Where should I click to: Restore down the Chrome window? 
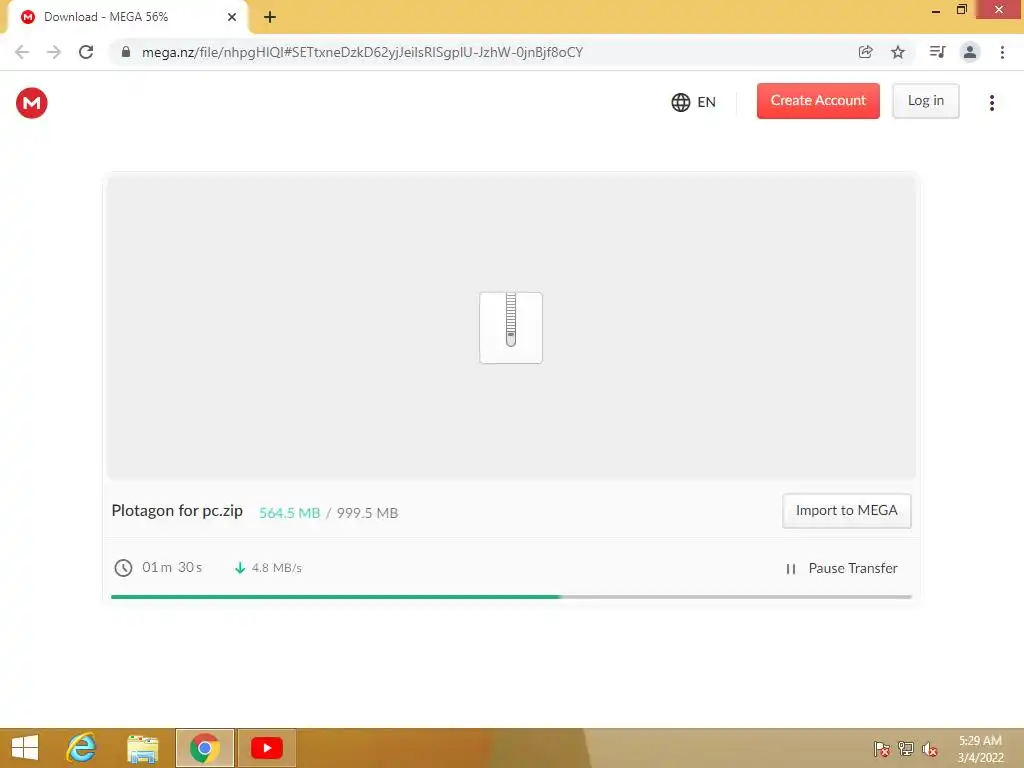[x=961, y=10]
